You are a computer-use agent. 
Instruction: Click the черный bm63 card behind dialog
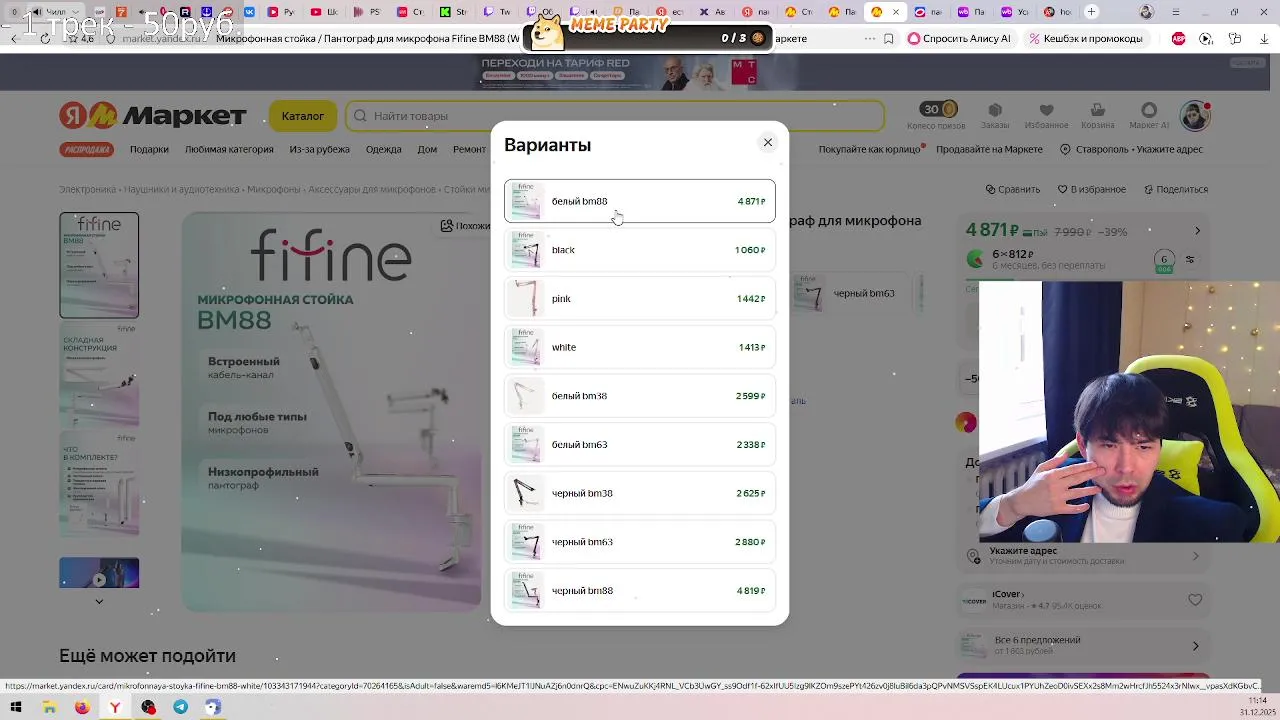click(x=851, y=293)
